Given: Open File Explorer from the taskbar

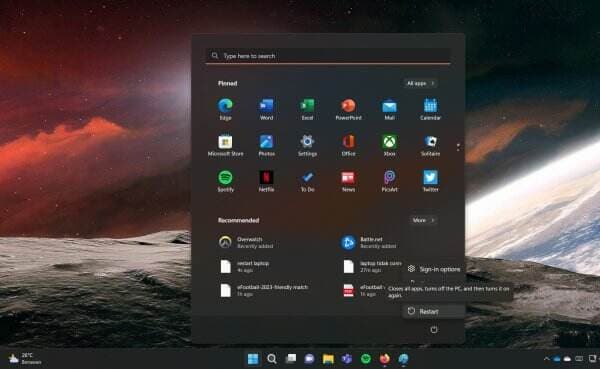Looking at the screenshot, I should [328, 359].
